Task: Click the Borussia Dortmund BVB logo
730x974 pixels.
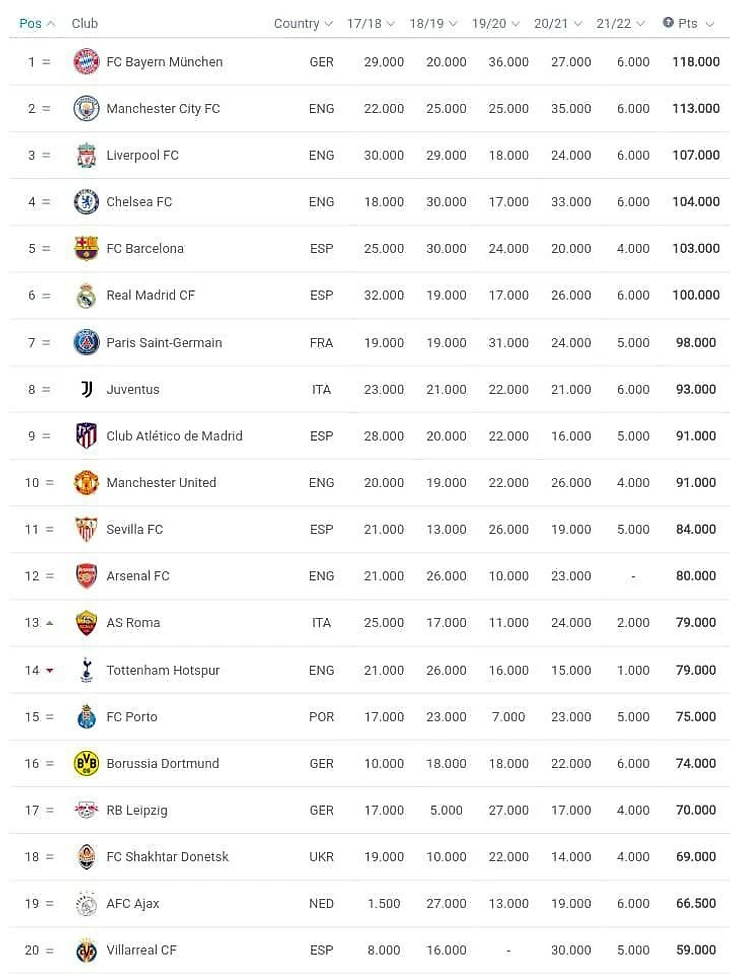Action: pyautogui.click(x=86, y=763)
